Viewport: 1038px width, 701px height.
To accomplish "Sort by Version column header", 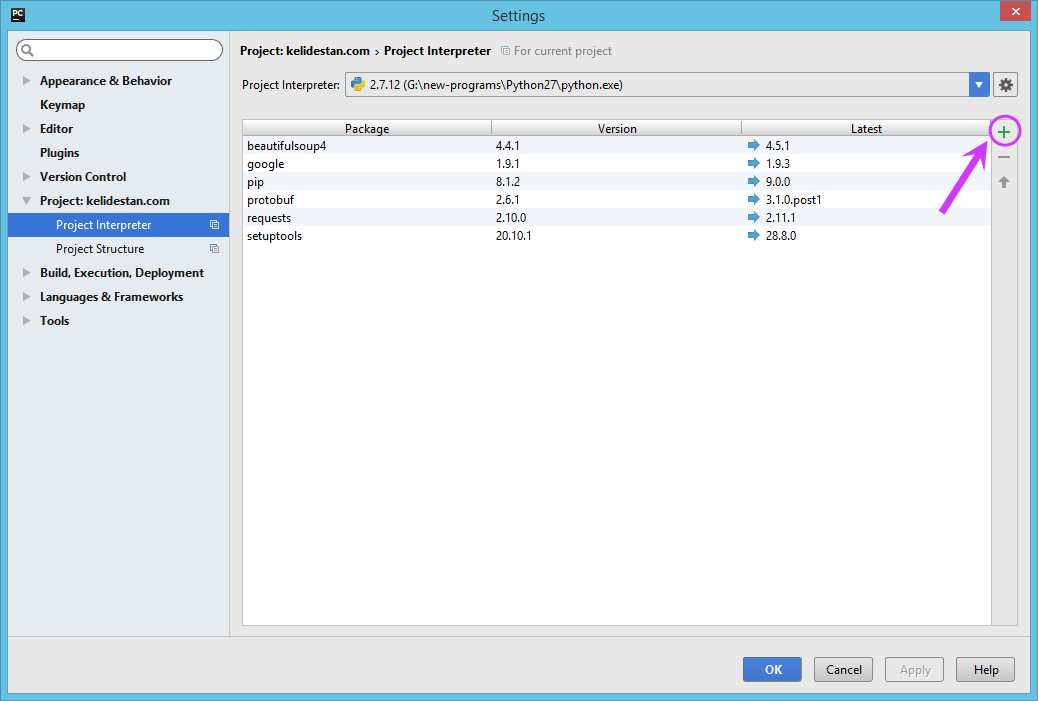I will (x=616, y=128).
